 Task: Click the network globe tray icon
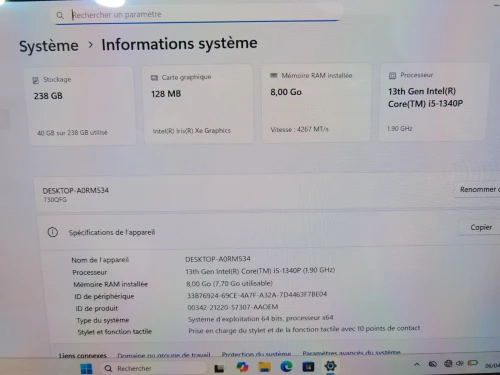pyautogui.click(x=448, y=363)
